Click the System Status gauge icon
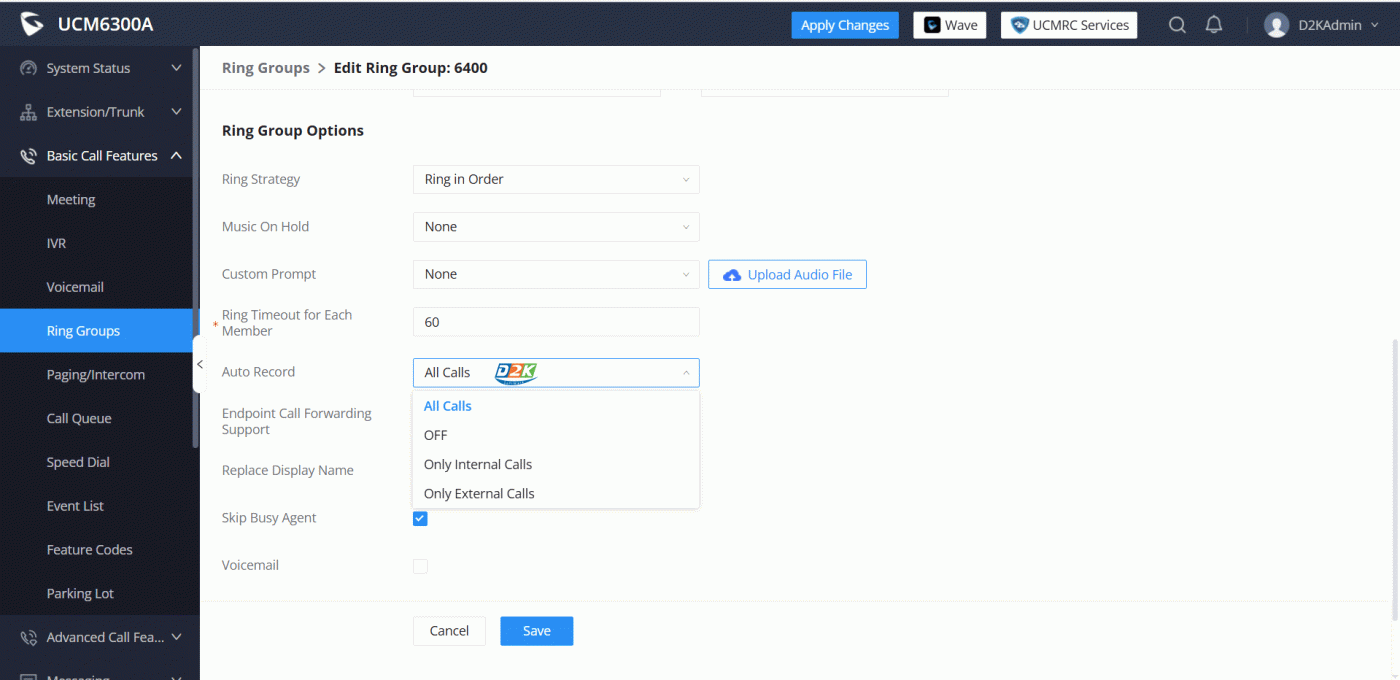Screen dimensions: 1400x680 pos(28,69)
